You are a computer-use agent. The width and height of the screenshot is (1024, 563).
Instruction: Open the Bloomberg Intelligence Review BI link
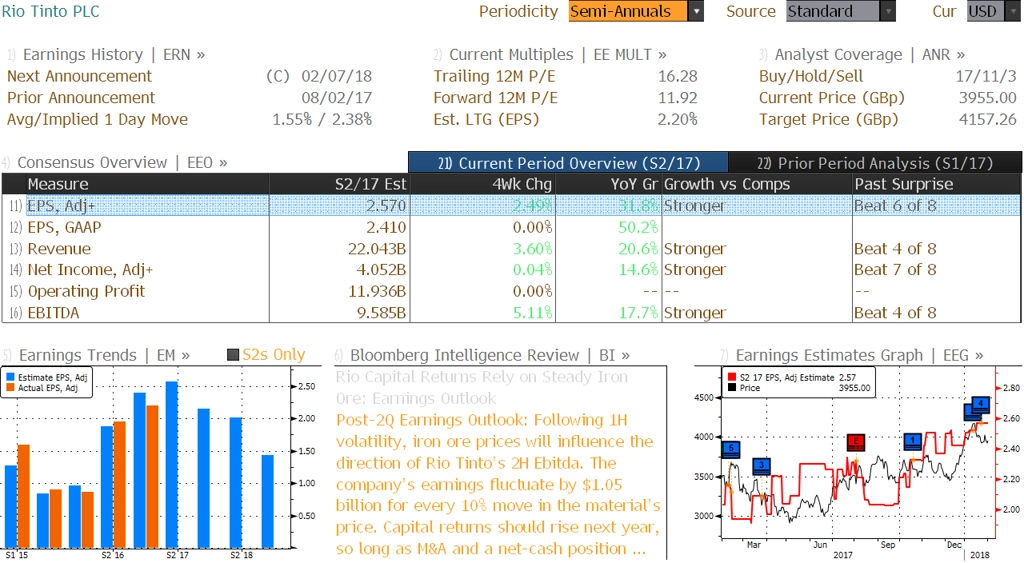[x=482, y=355]
